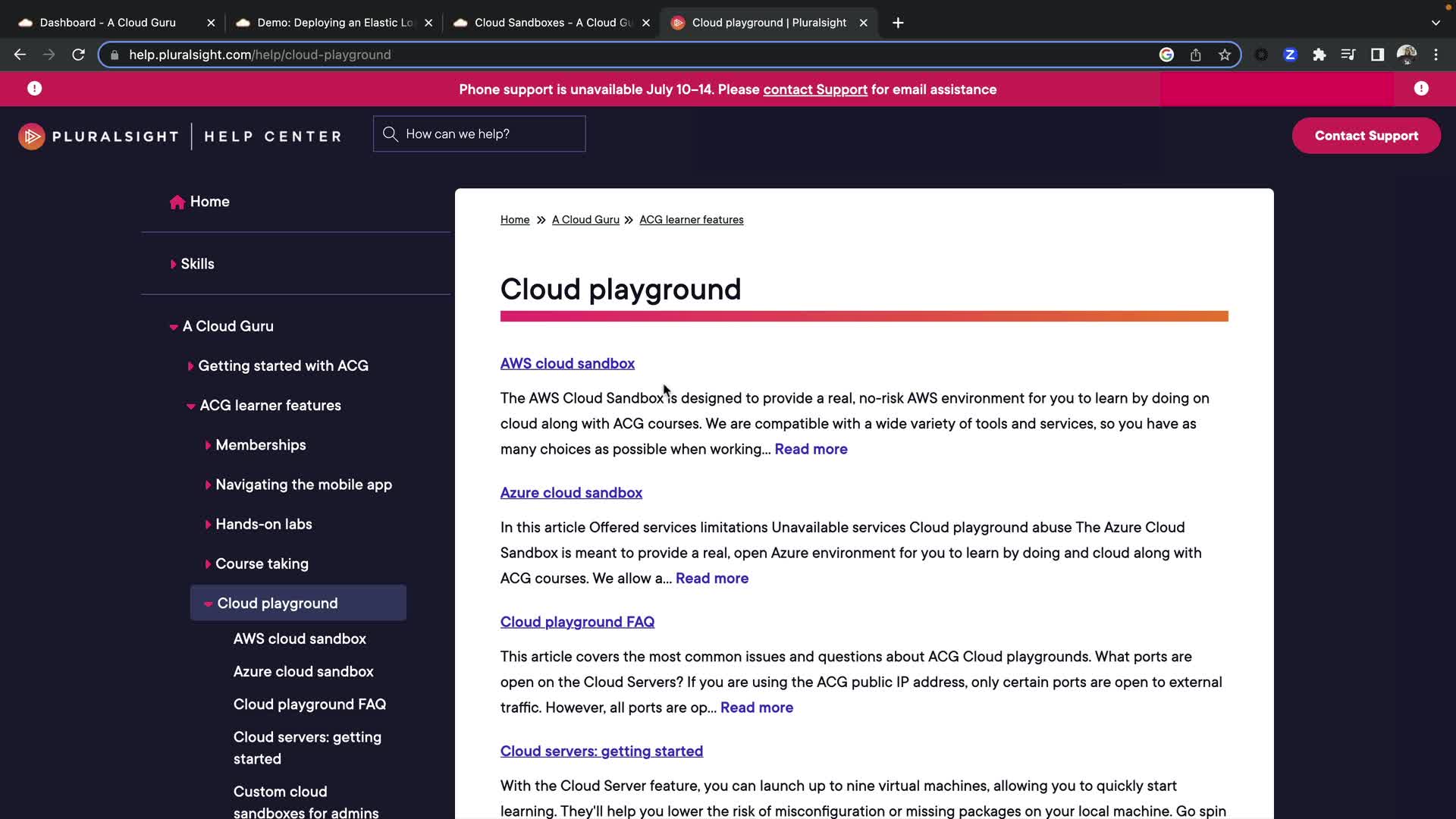Screen dimensions: 1456x819
Task: Click the contact Support banner link
Action: [814, 89]
